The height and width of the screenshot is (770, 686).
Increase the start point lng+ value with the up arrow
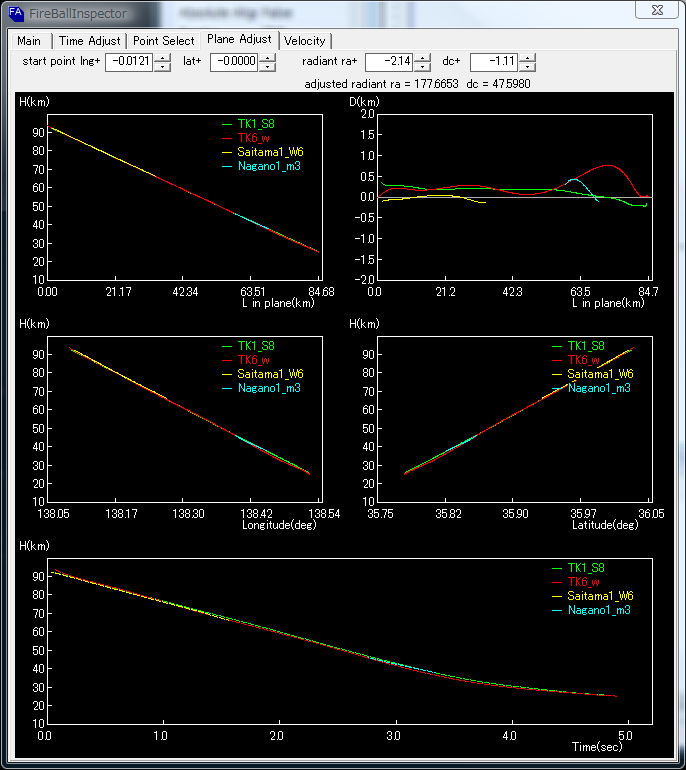click(x=162, y=58)
